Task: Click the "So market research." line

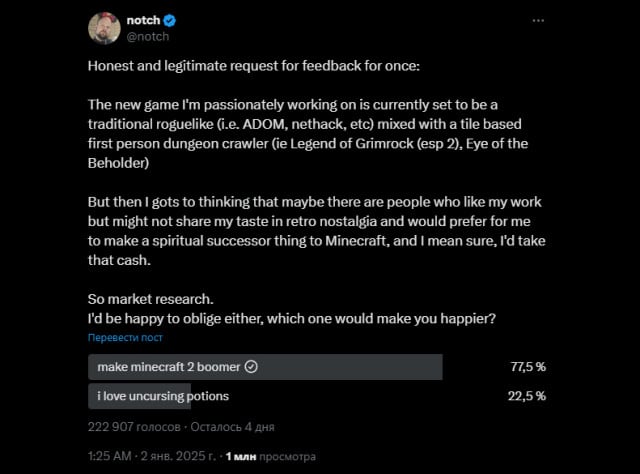Action: [x=147, y=300]
